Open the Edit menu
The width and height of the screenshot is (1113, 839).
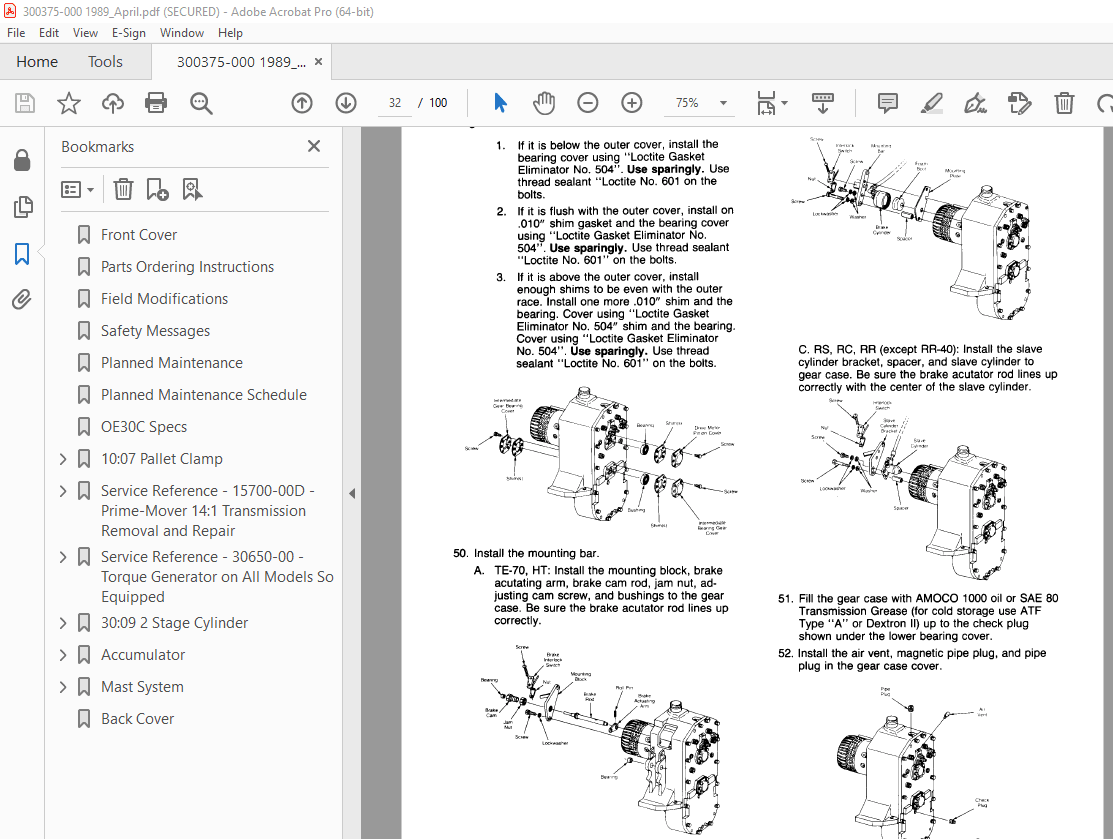[48, 32]
